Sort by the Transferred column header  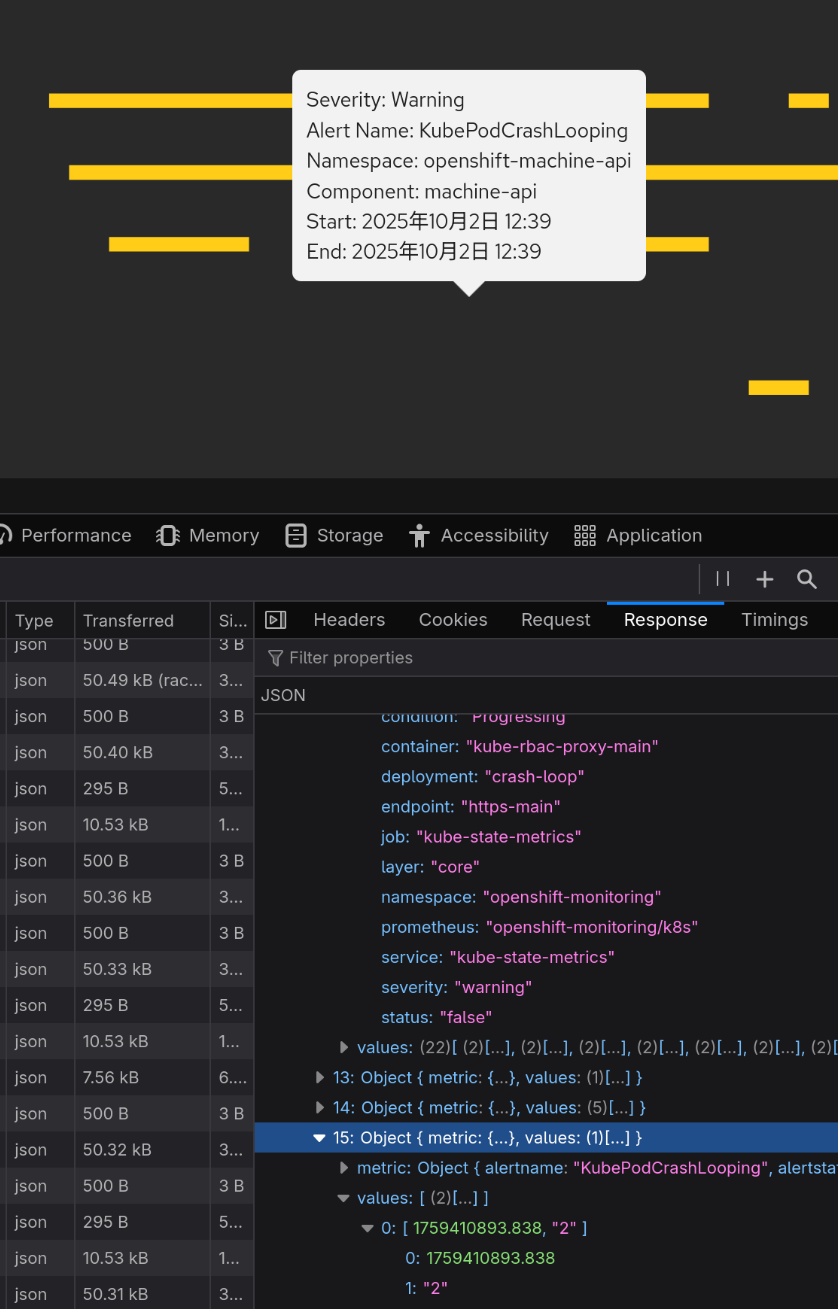[x=128, y=621]
